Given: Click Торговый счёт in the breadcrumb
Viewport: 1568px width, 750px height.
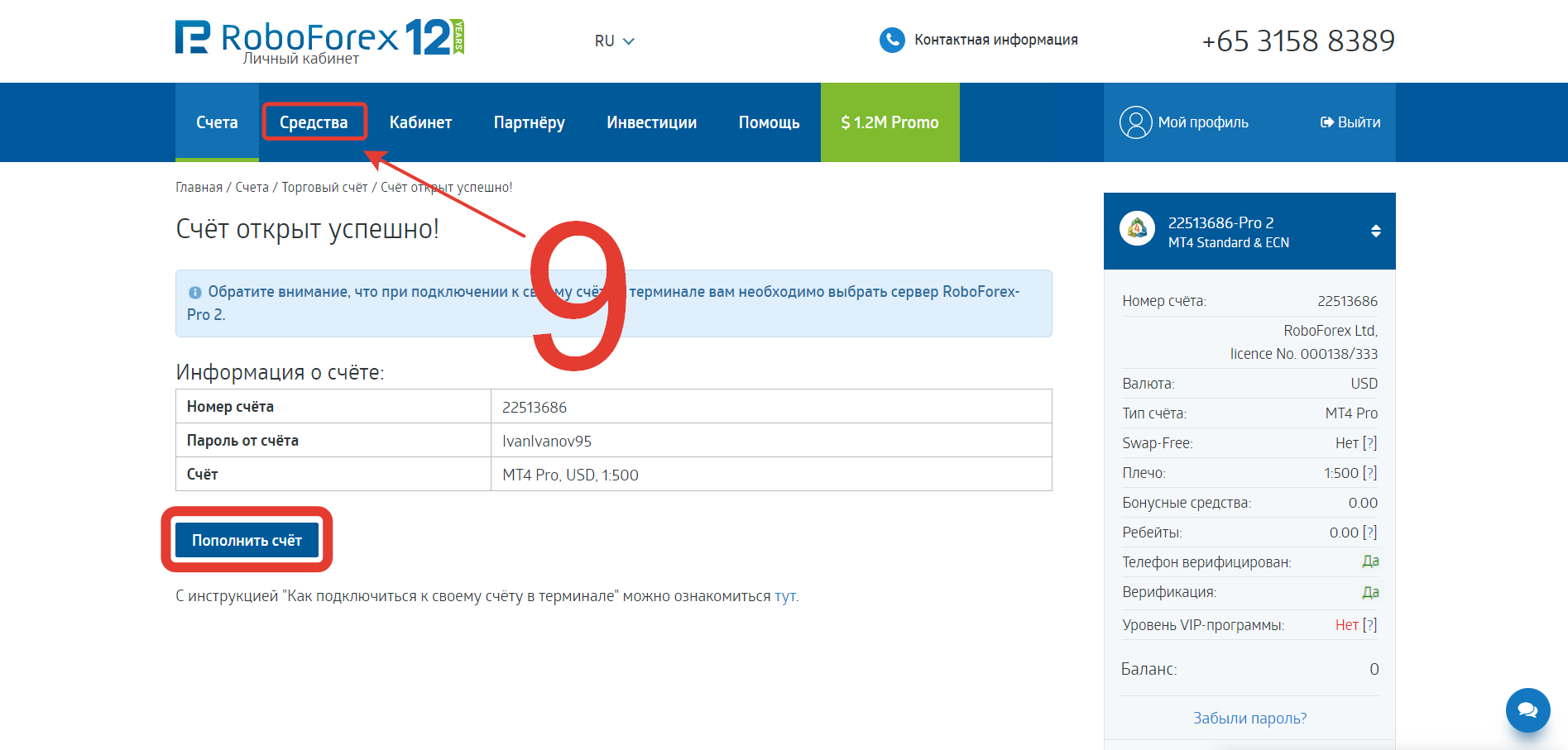Looking at the screenshot, I should pos(324,187).
